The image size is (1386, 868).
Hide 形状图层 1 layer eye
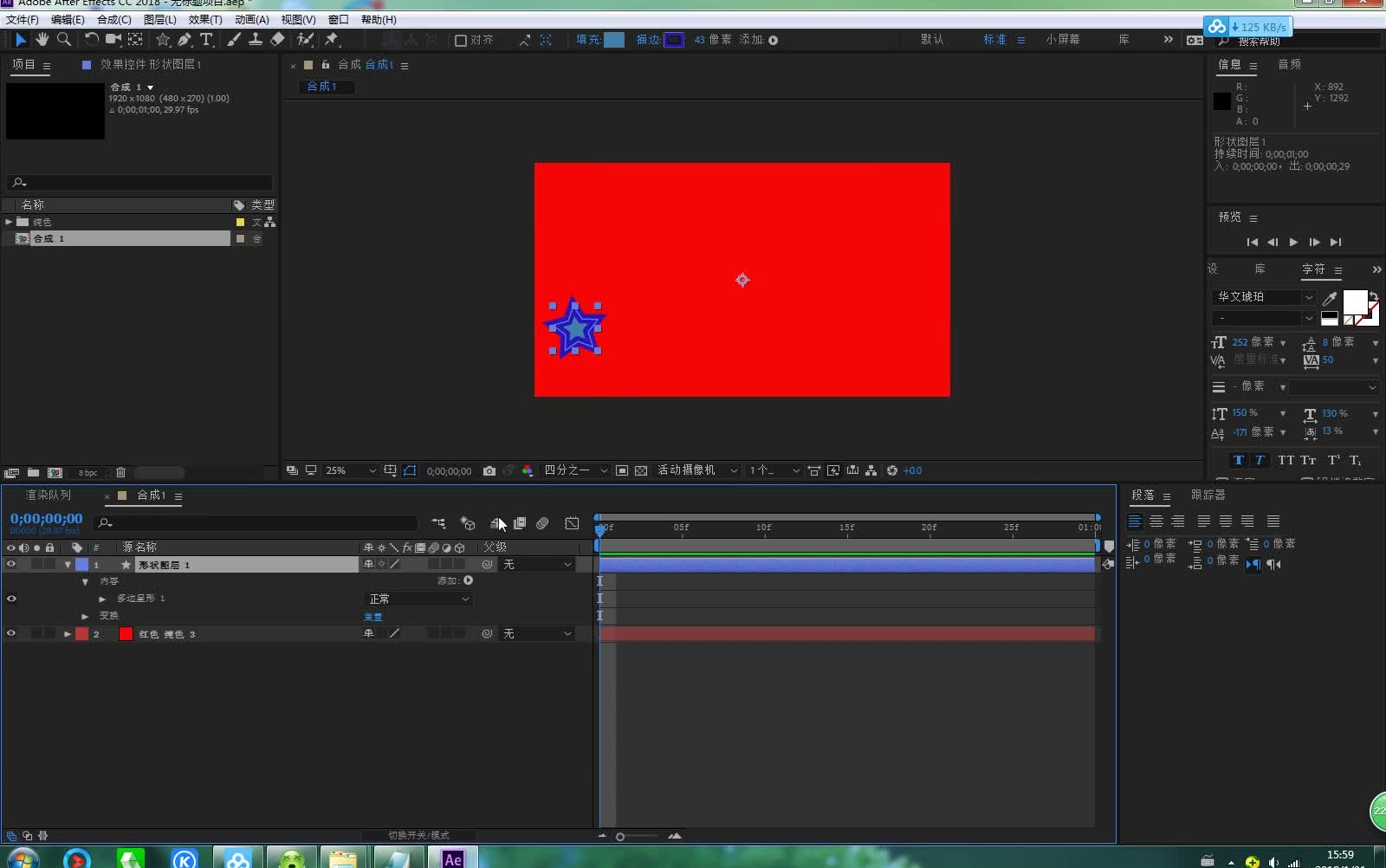(11, 564)
